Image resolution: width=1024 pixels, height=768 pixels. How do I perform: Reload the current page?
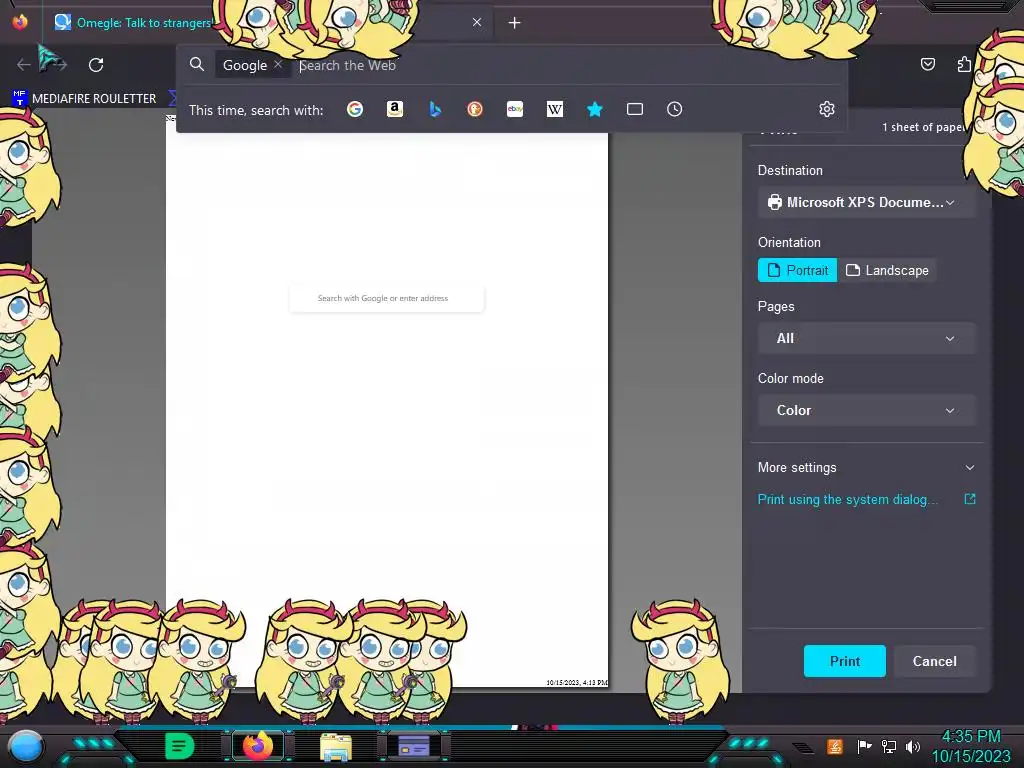pyautogui.click(x=96, y=65)
